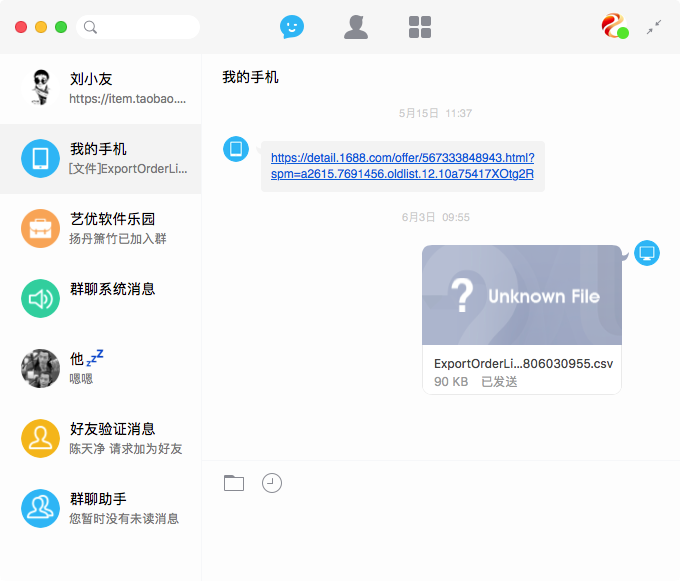Image resolution: width=680 pixels, height=581 pixels.
Task: Open the apps grid tab
Action: (x=420, y=27)
